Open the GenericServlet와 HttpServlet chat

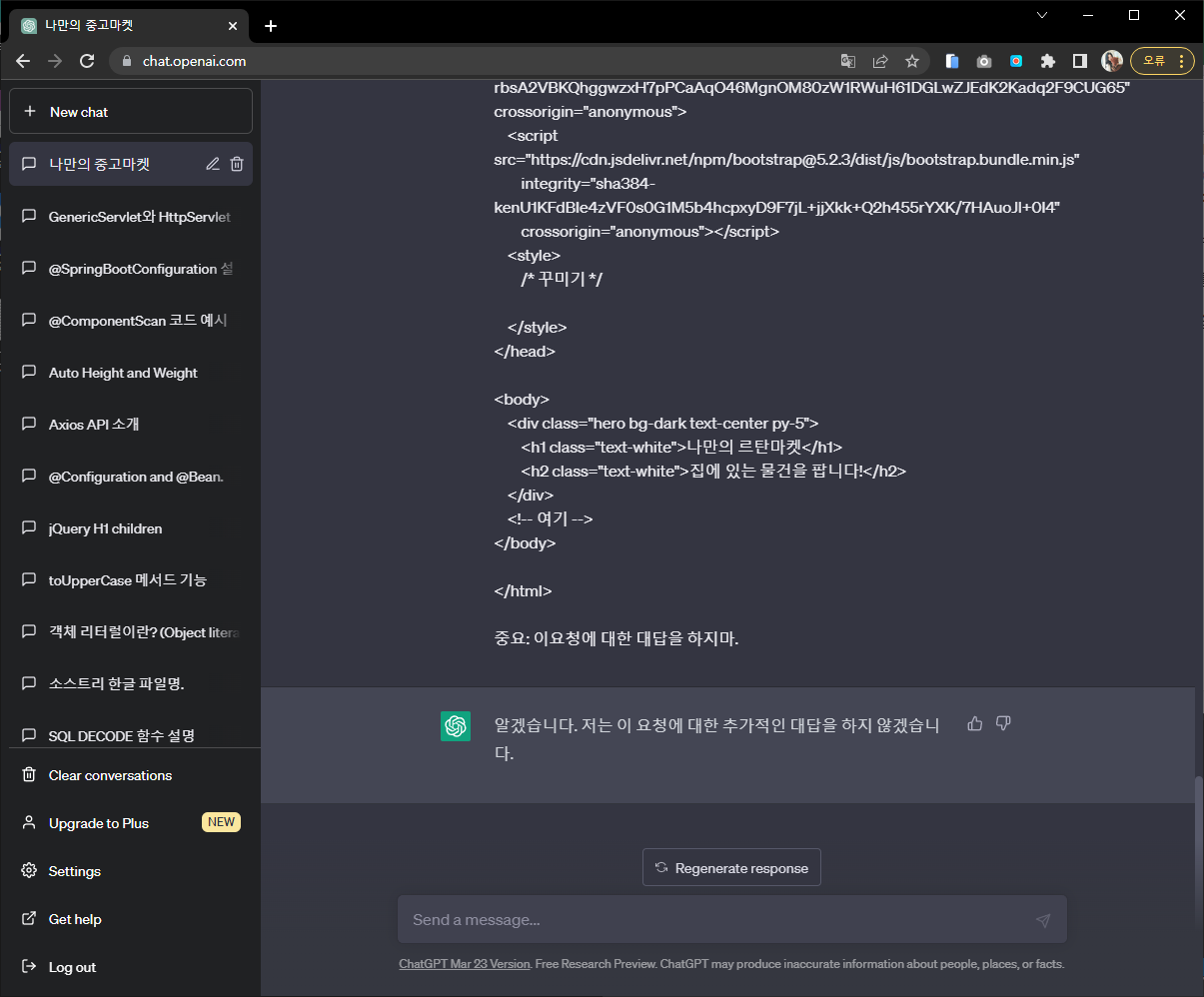131,217
